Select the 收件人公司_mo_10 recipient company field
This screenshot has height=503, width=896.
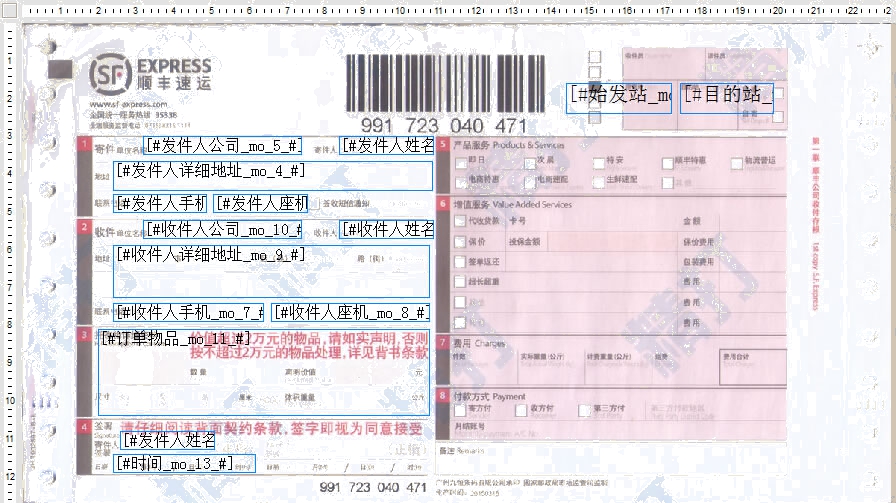coord(223,229)
